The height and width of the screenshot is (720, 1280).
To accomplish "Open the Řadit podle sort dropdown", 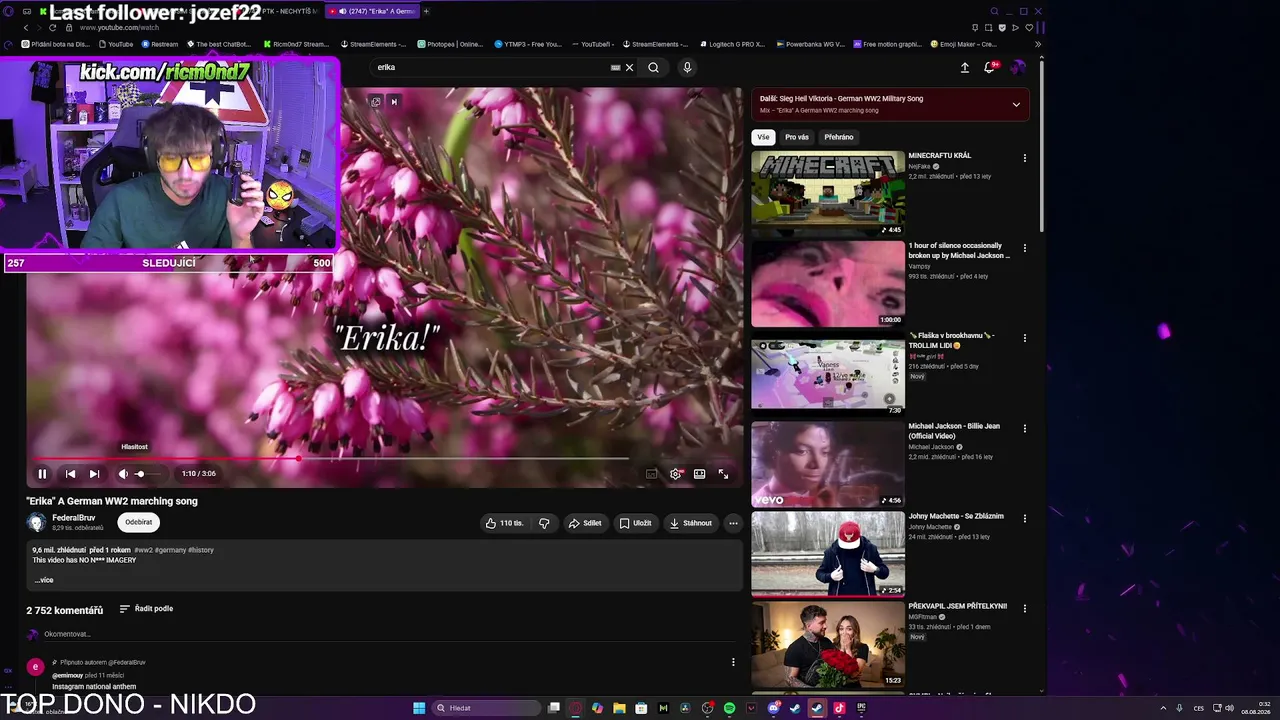I will [147, 609].
